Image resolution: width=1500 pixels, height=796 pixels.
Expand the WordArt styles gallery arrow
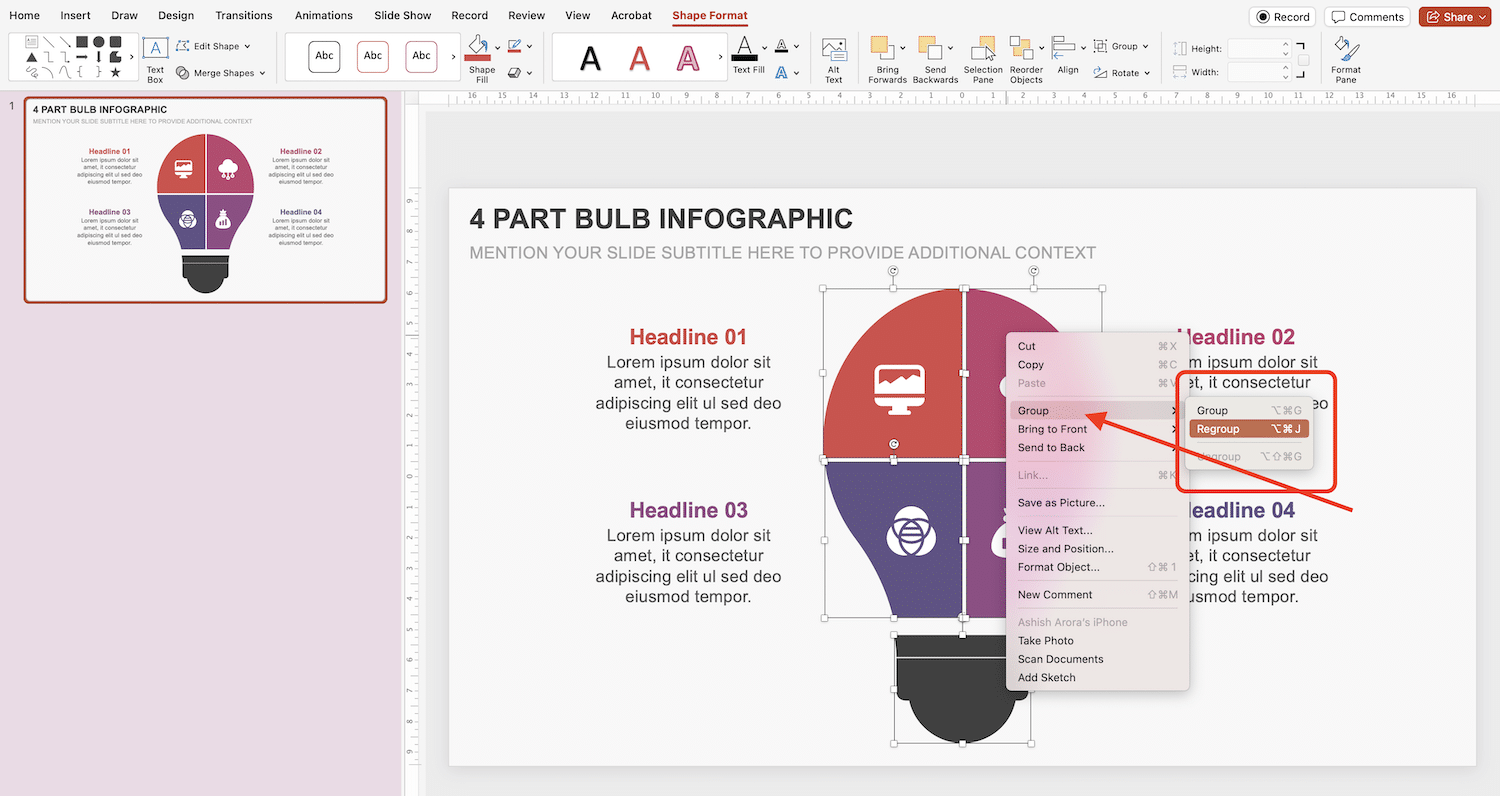718,58
